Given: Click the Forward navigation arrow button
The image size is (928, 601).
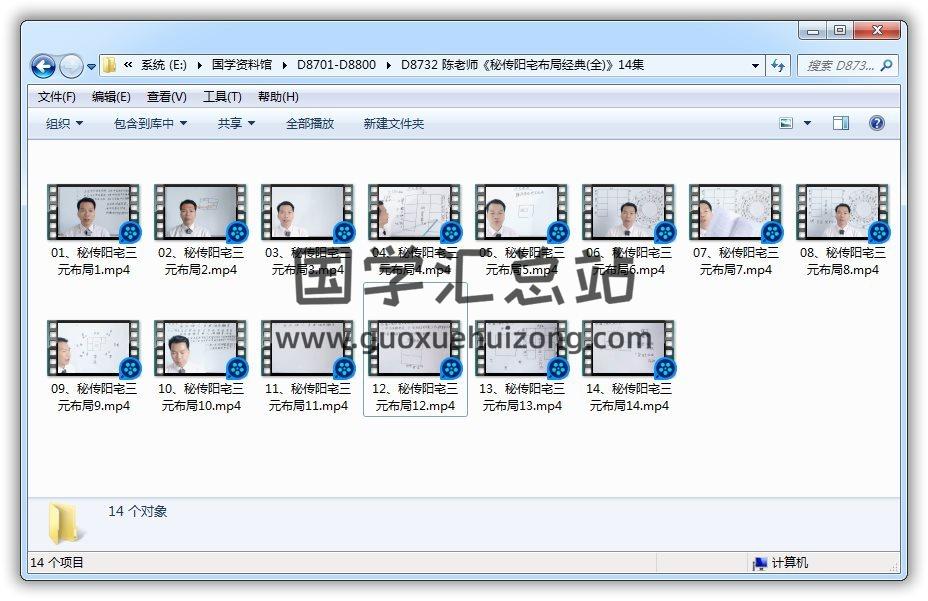Looking at the screenshot, I should coord(71,67).
